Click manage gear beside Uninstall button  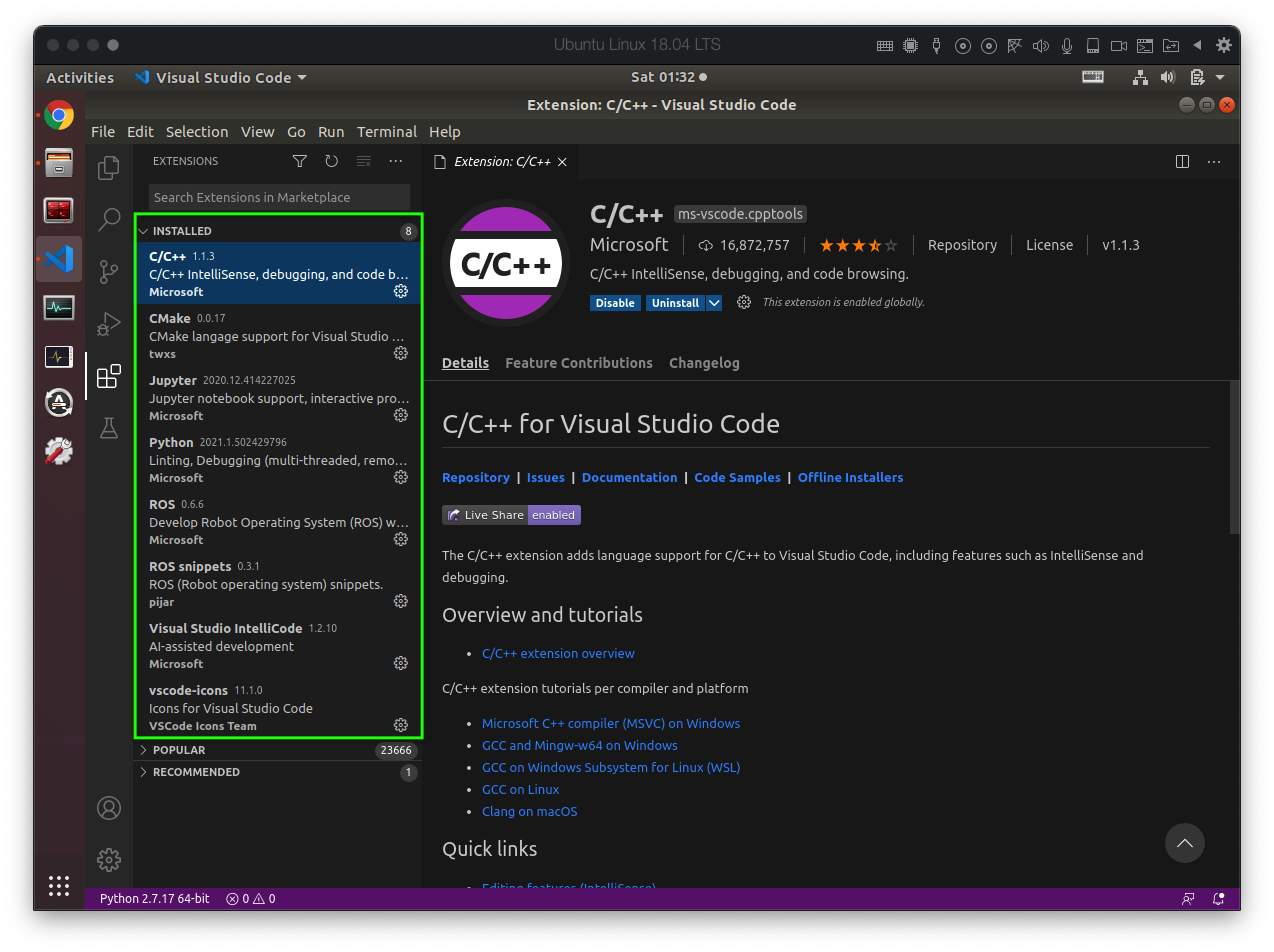click(x=744, y=302)
